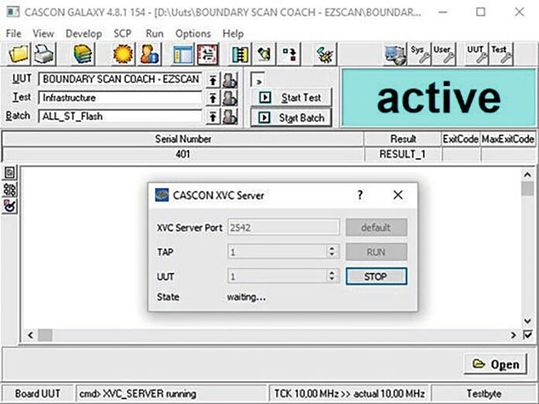Open Sys settings wrench icon
539x404 pixels.
click(x=420, y=54)
